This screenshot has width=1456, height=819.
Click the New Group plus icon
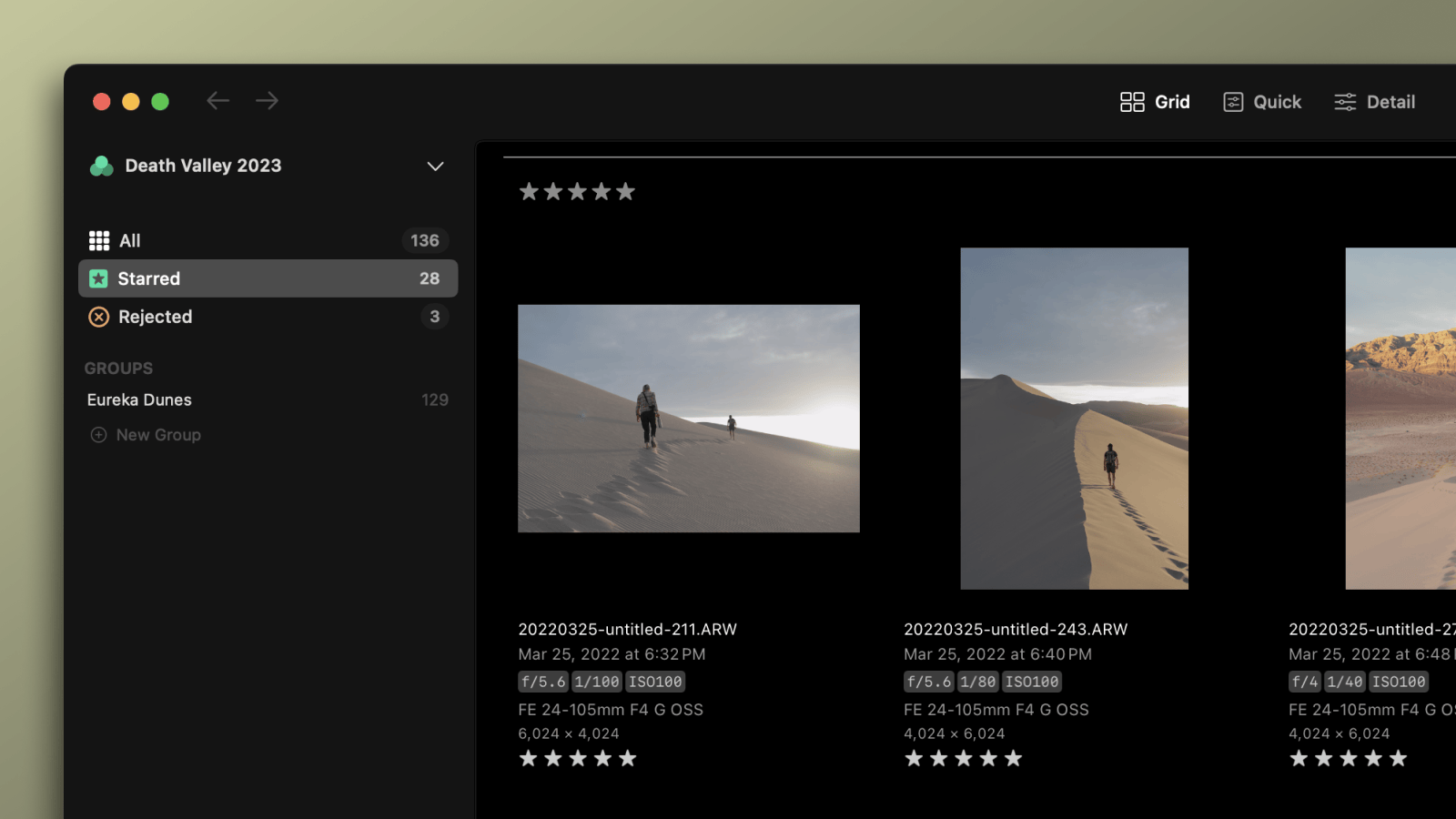98,435
